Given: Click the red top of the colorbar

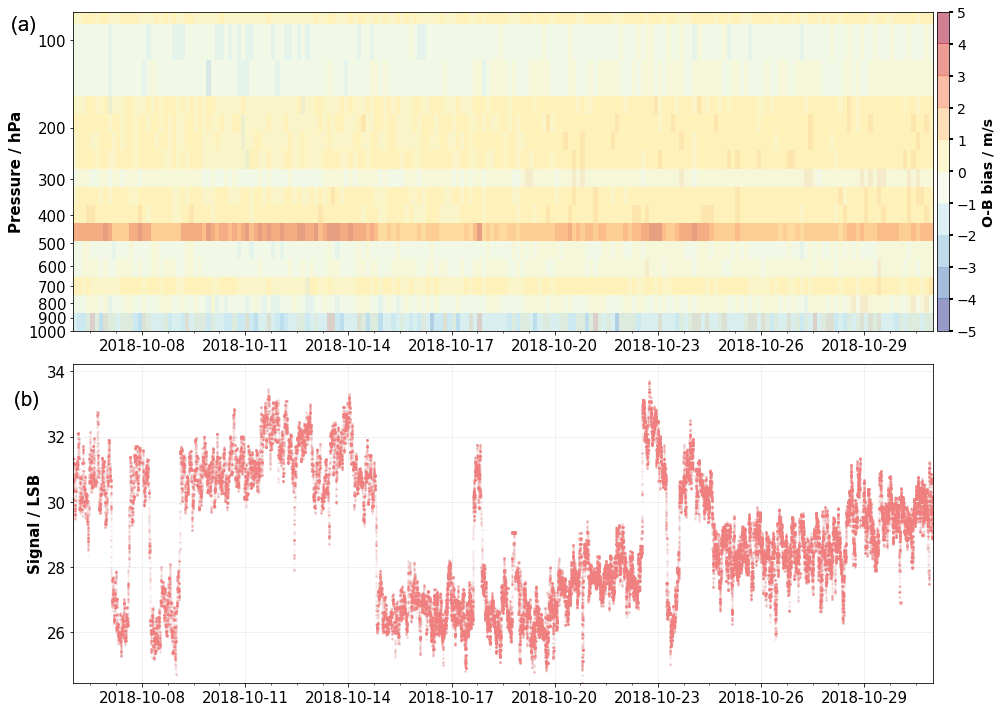Looking at the screenshot, I should (942, 20).
